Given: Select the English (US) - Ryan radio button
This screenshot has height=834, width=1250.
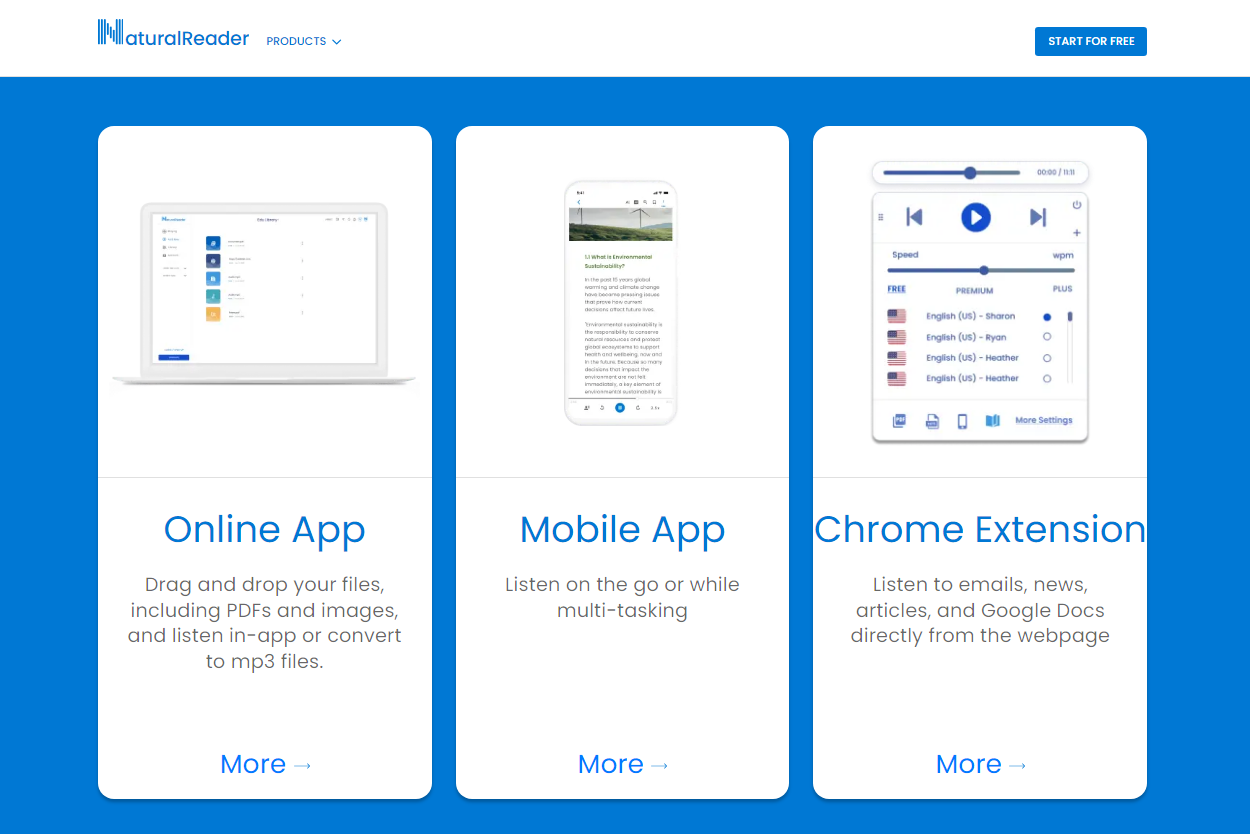Looking at the screenshot, I should pyautogui.click(x=1047, y=337).
